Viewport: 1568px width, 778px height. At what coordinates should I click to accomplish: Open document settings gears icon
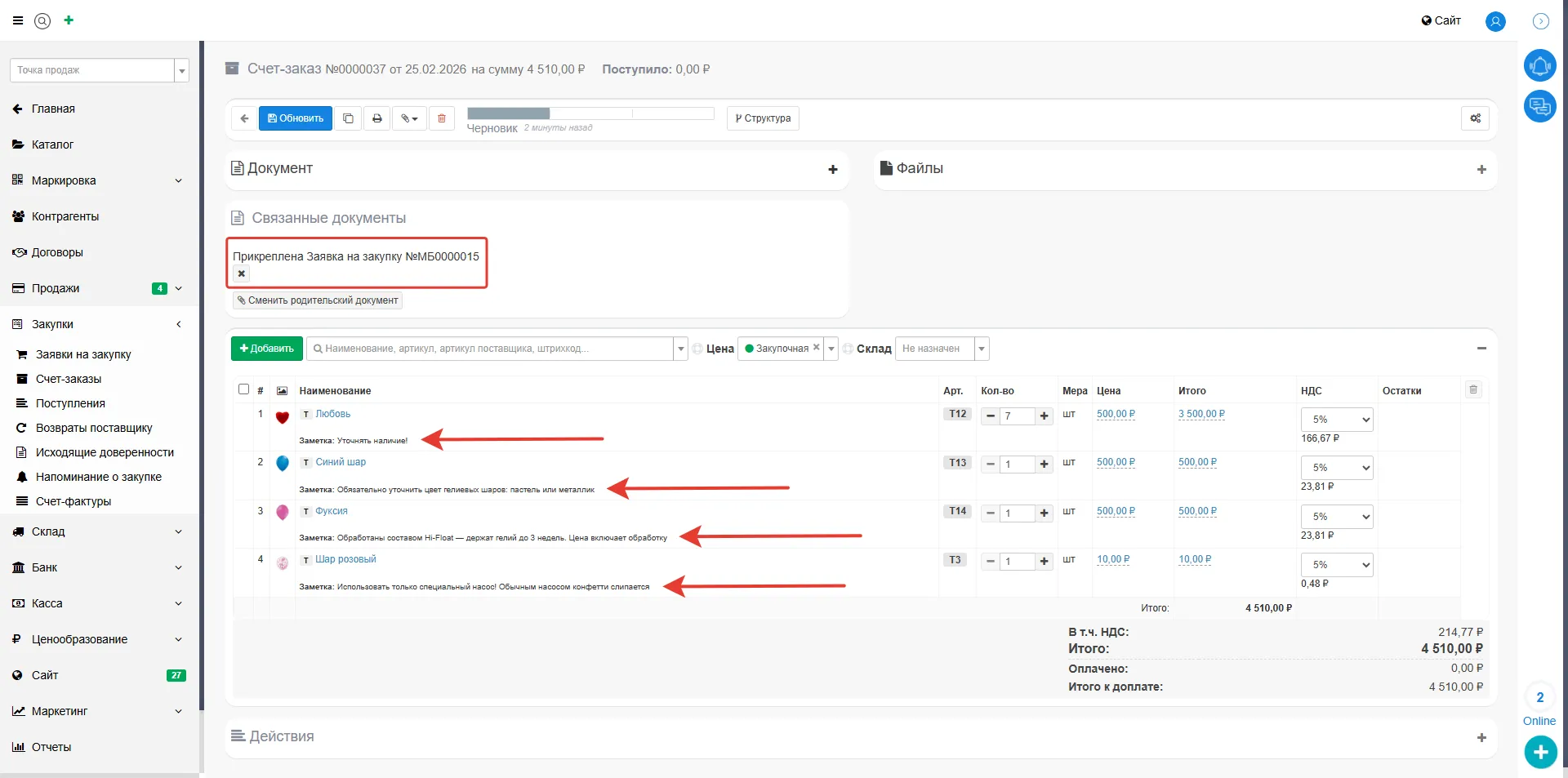click(1475, 118)
